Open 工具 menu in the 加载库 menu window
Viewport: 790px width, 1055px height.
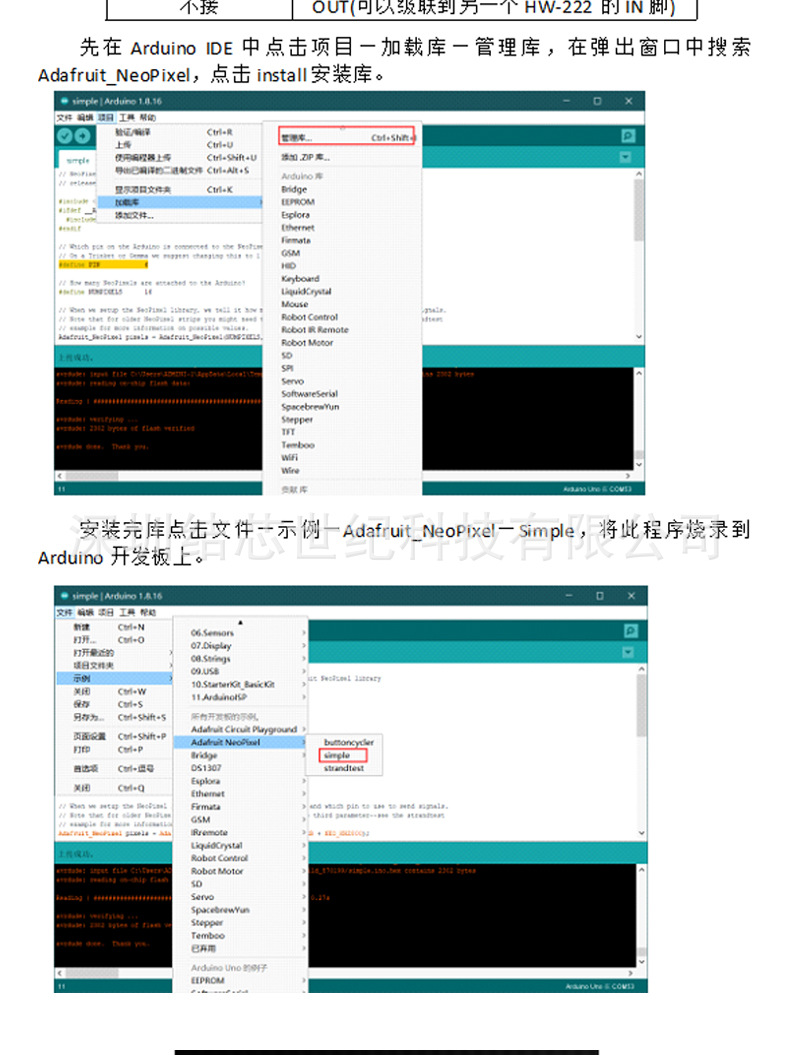coord(127,118)
